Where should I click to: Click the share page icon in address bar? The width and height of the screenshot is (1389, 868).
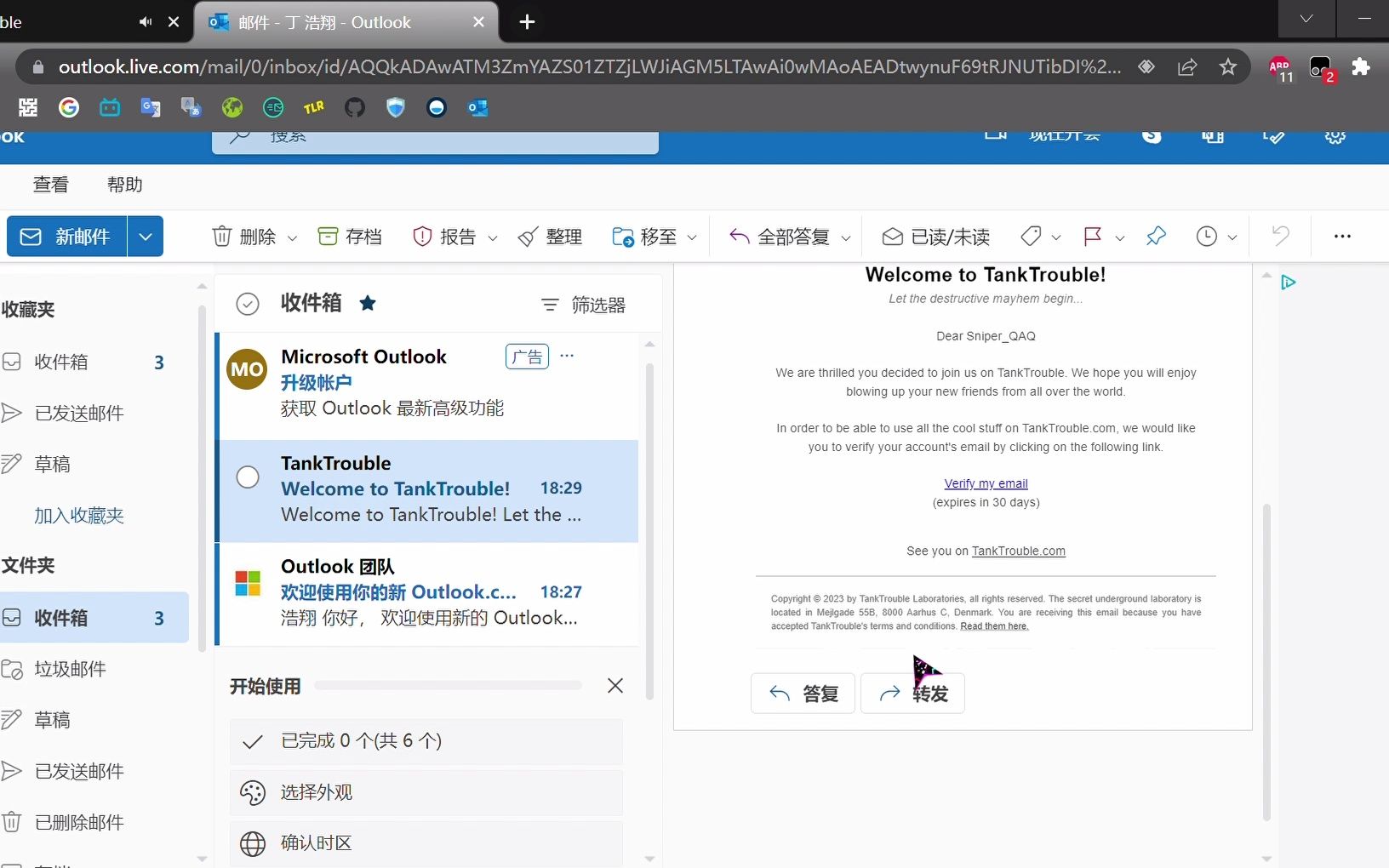click(x=1187, y=66)
